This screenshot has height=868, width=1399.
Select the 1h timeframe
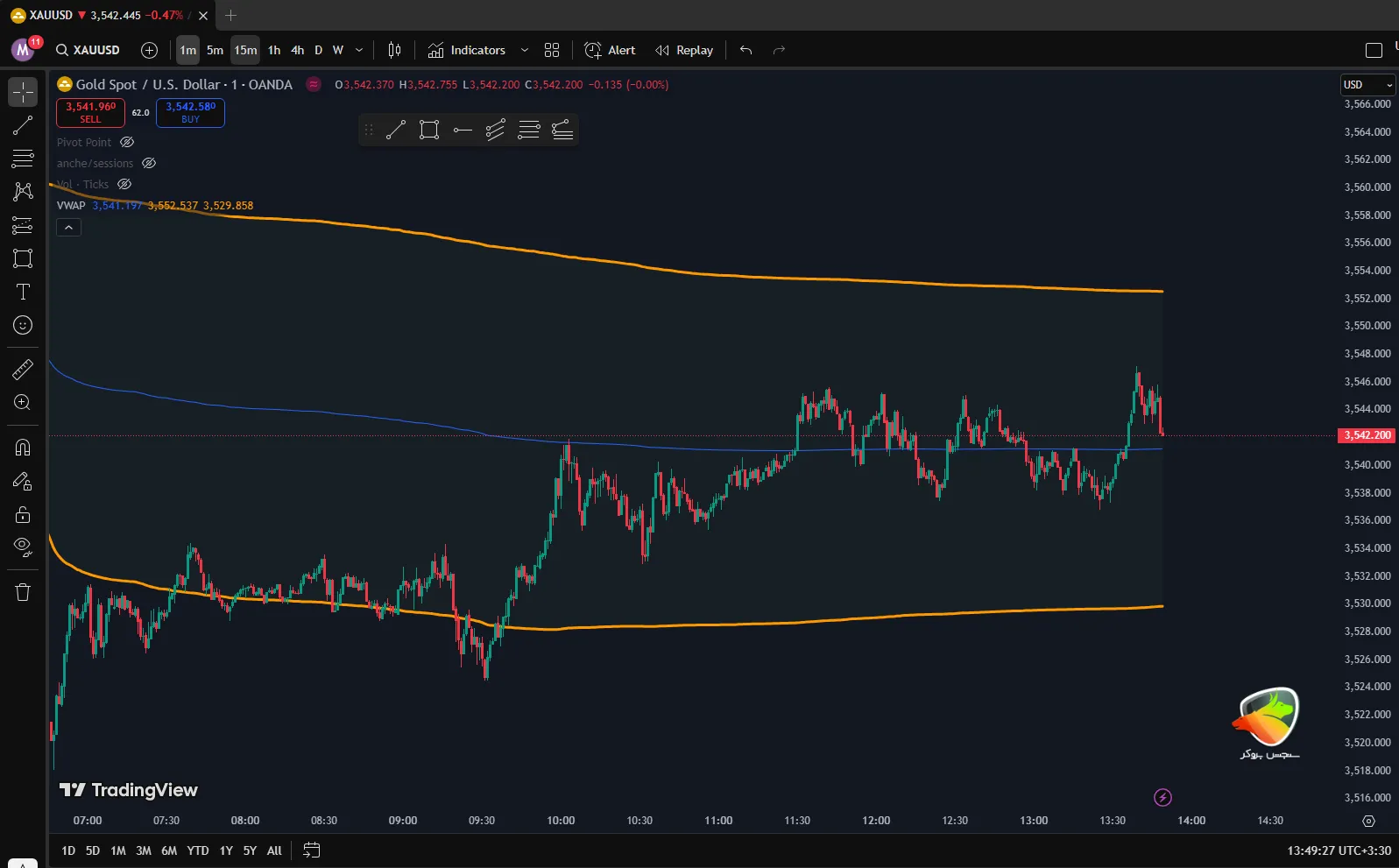coord(274,50)
